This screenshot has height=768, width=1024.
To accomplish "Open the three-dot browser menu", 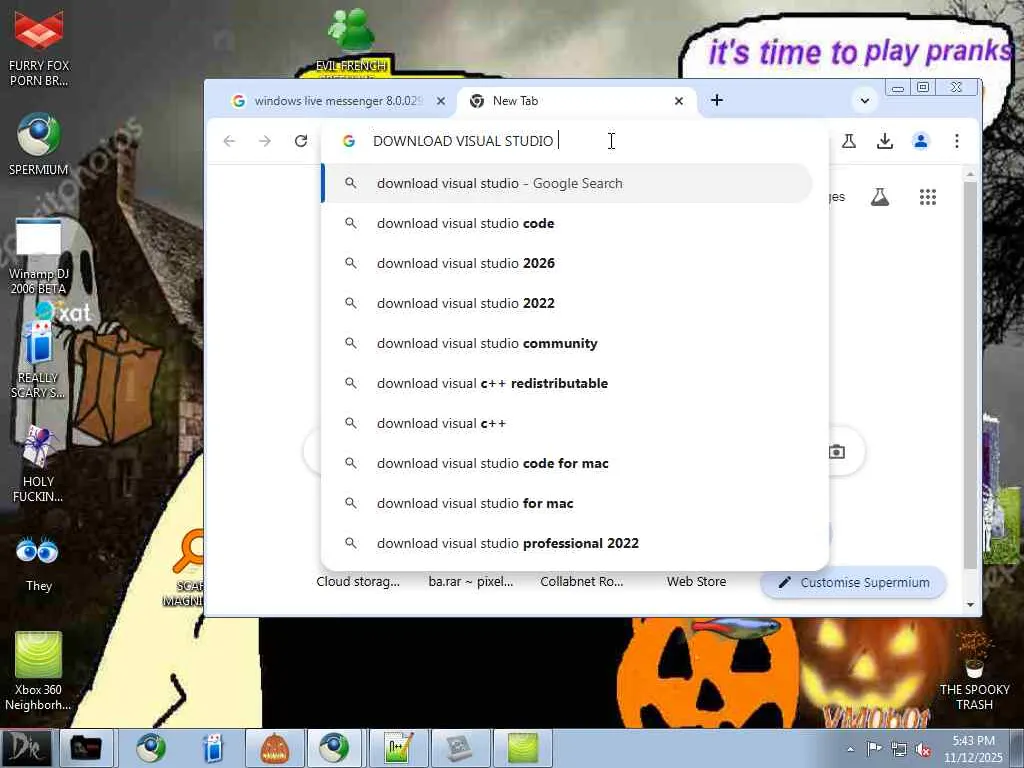I will (957, 141).
